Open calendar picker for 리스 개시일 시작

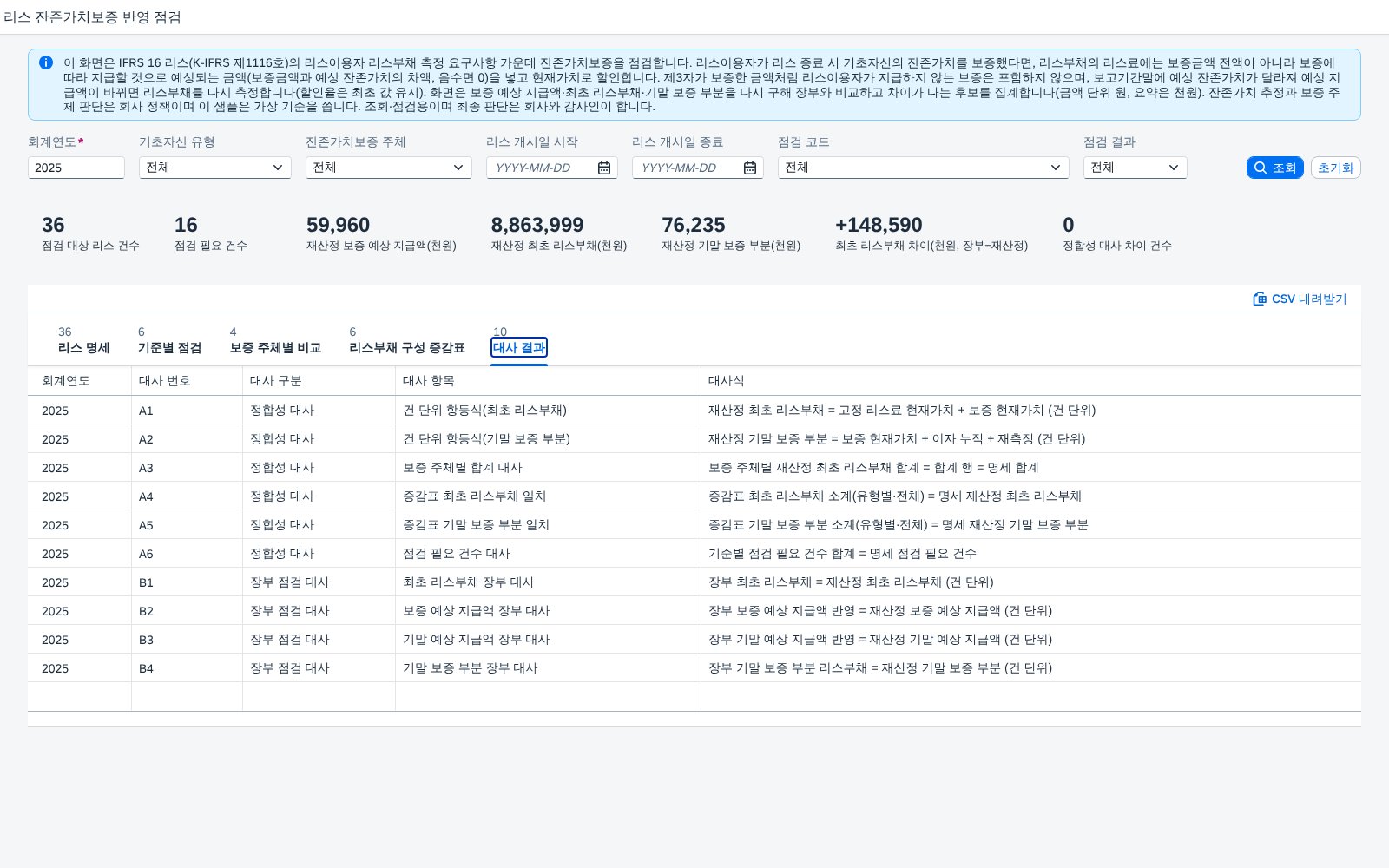[604, 168]
